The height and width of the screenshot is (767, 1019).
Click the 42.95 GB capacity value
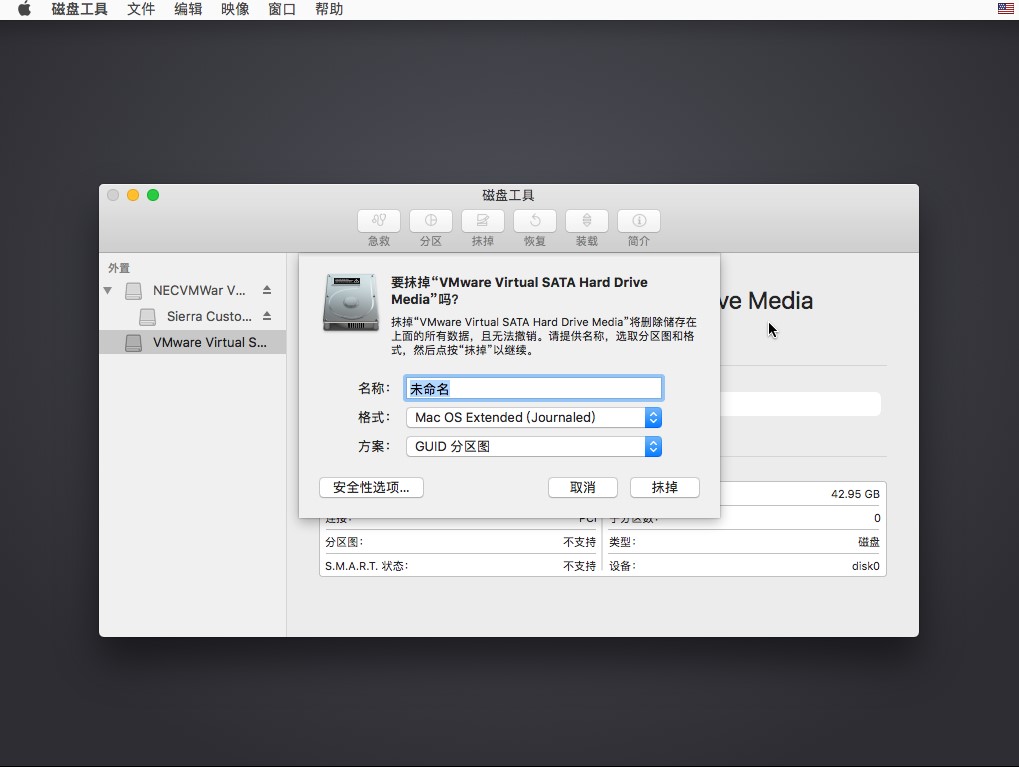pyautogui.click(x=855, y=494)
